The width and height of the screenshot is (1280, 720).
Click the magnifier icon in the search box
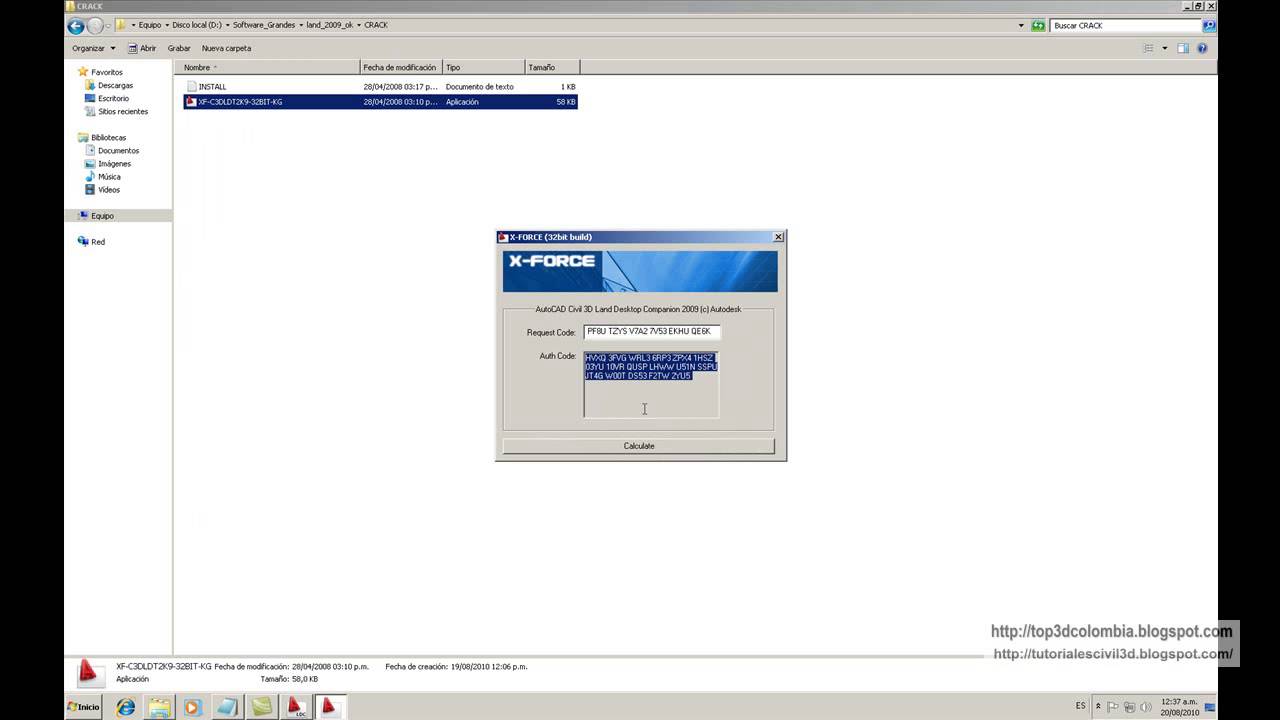tap(1208, 26)
